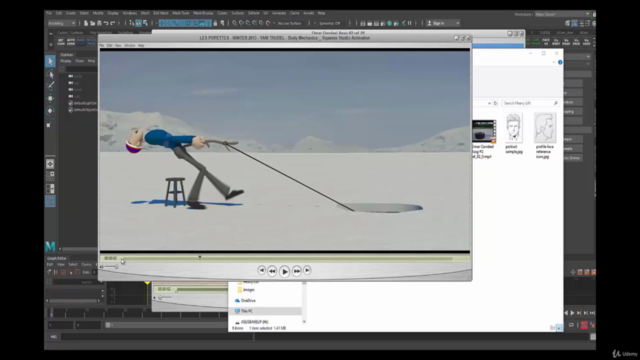This screenshot has width=640, height=360.
Task: Open the Graph Editor View menu
Action: pos(61,264)
